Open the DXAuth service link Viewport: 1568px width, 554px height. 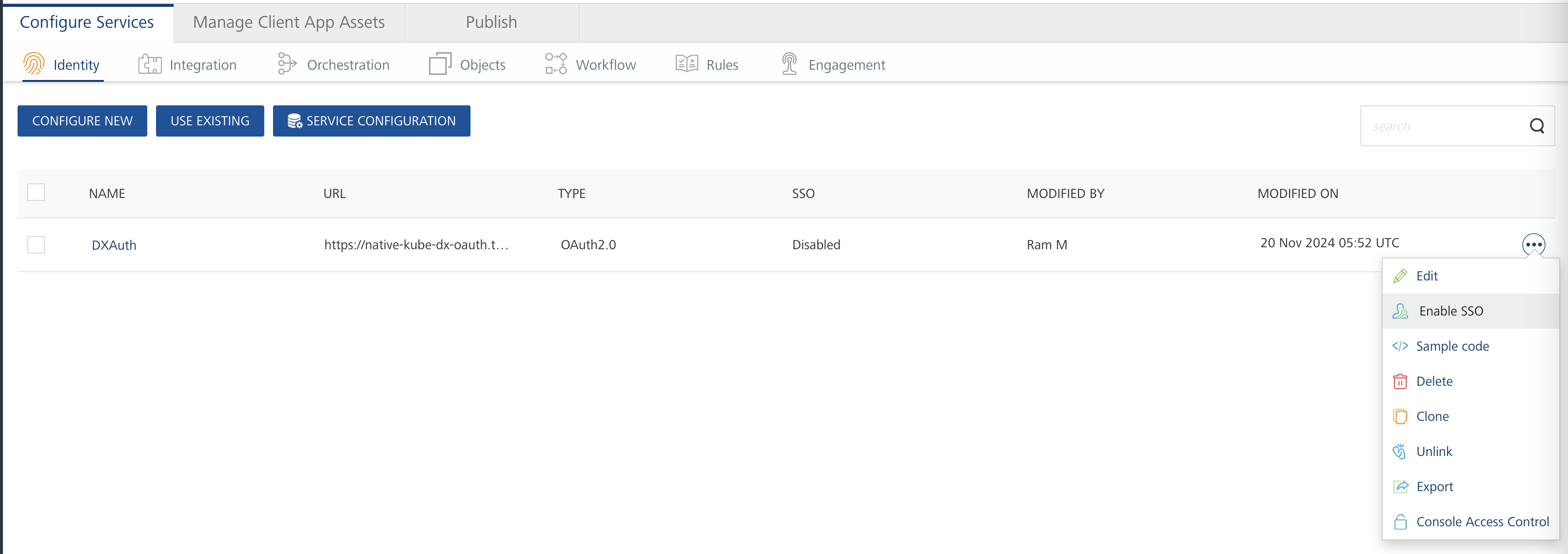coord(114,245)
